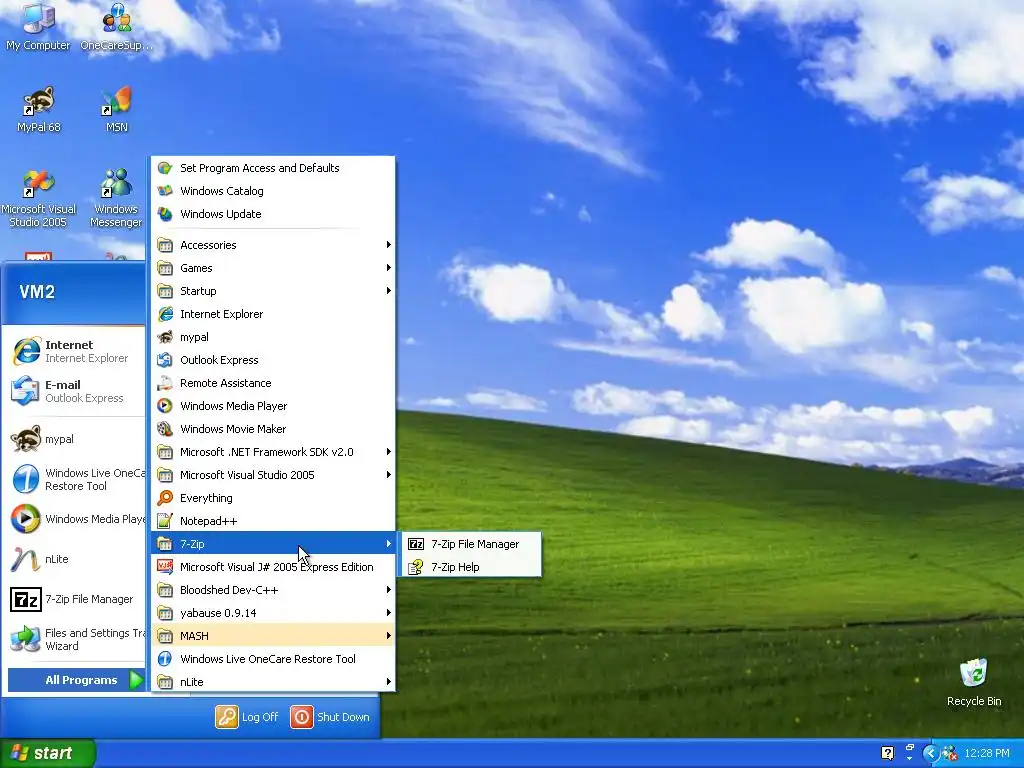This screenshot has height=768, width=1024.
Task: Open My Computer desktop icon
Action: [x=38, y=26]
